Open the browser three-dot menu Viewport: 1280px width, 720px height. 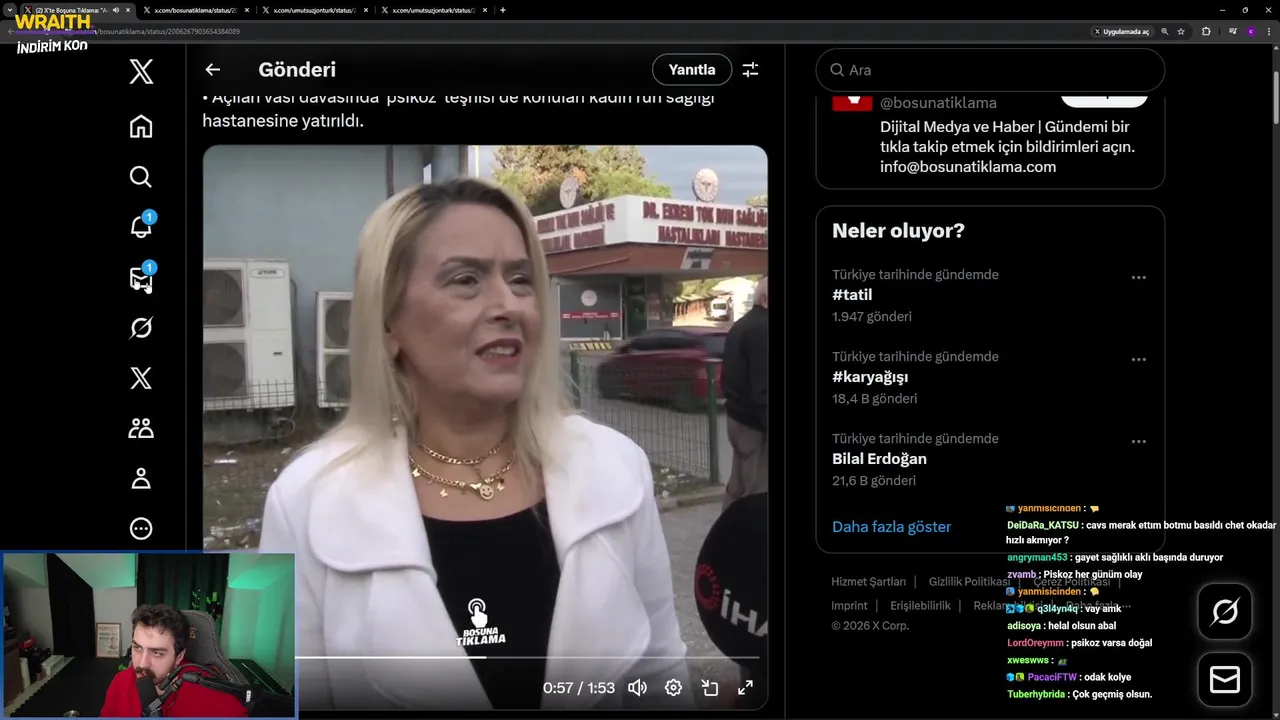point(1268,31)
